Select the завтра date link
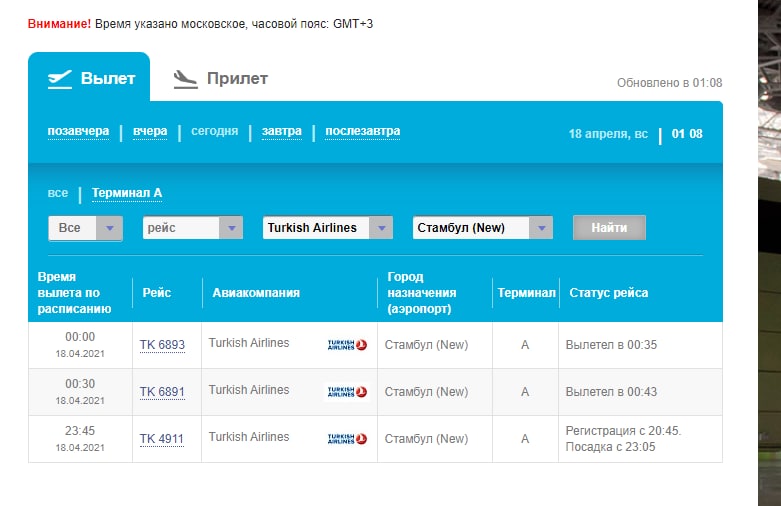Screen dimensions: 781x506 click(281, 131)
